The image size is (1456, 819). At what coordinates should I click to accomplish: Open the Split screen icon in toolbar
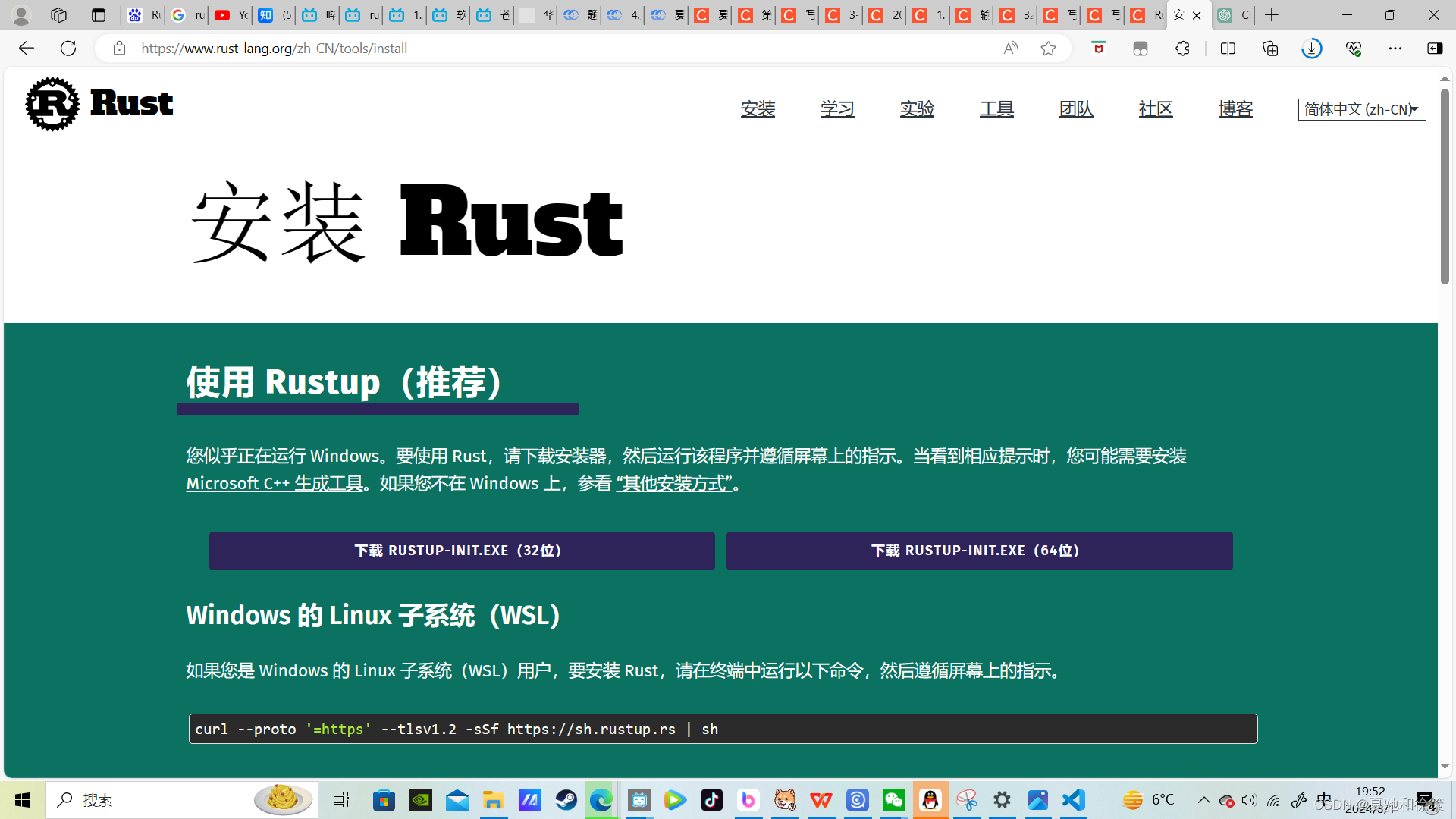click(x=1228, y=48)
